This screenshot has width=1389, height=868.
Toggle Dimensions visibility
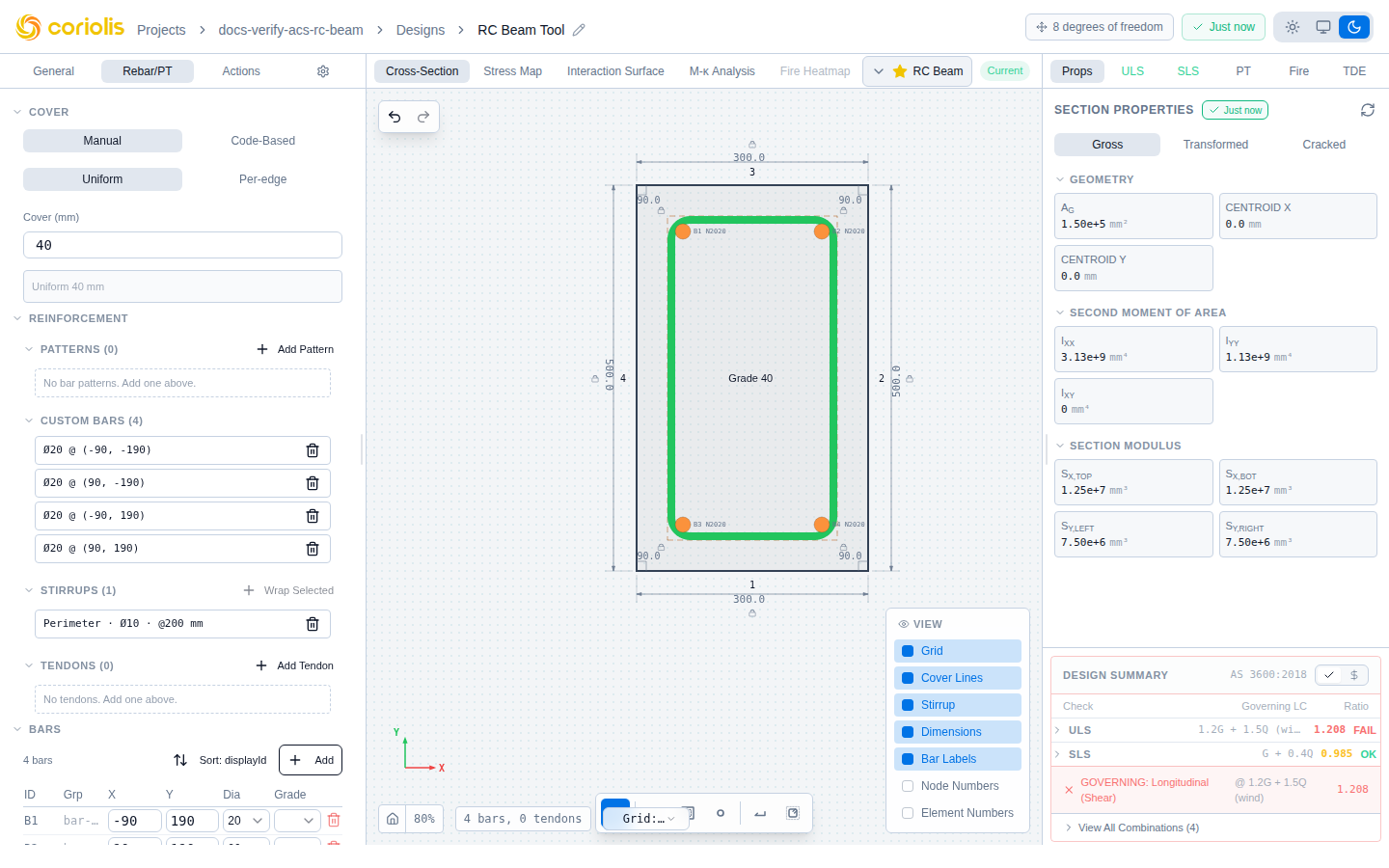[x=958, y=732]
